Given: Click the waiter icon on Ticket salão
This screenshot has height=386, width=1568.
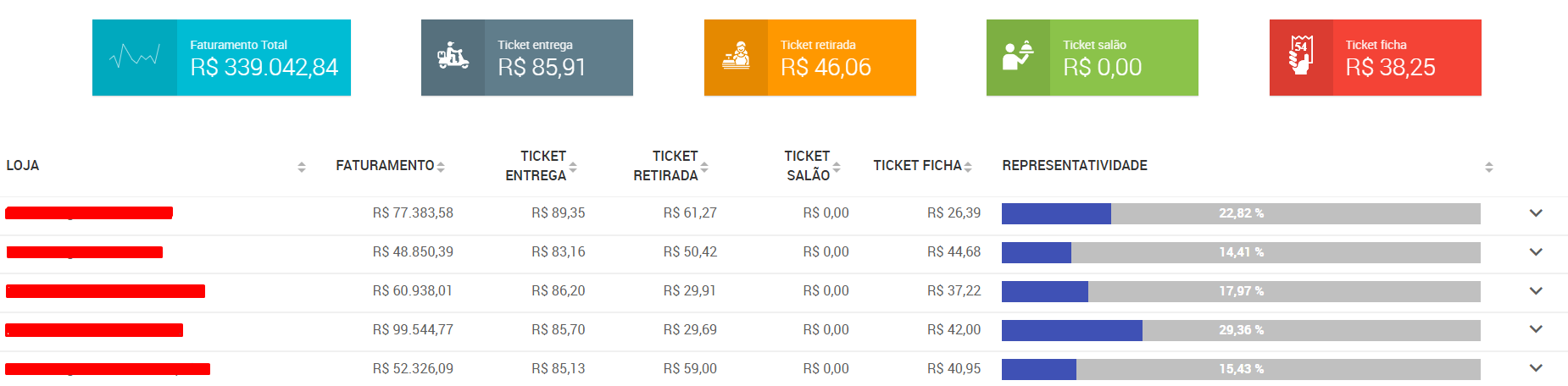Looking at the screenshot, I should [1018, 56].
